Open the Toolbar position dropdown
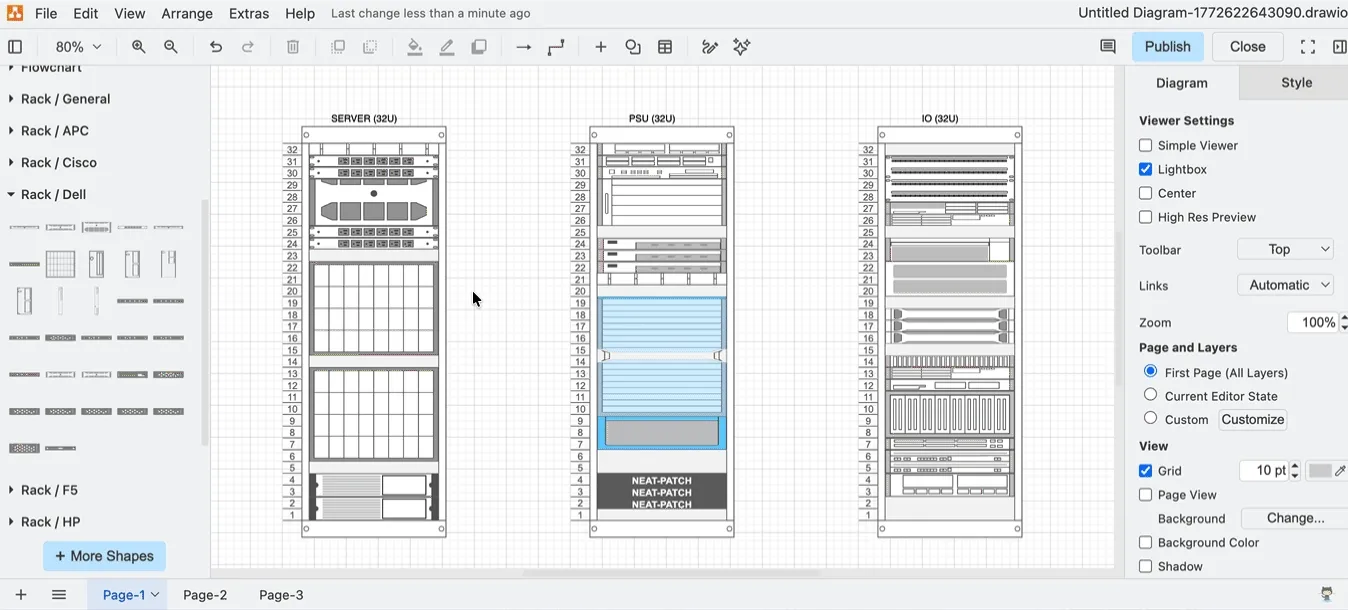 click(x=1285, y=250)
